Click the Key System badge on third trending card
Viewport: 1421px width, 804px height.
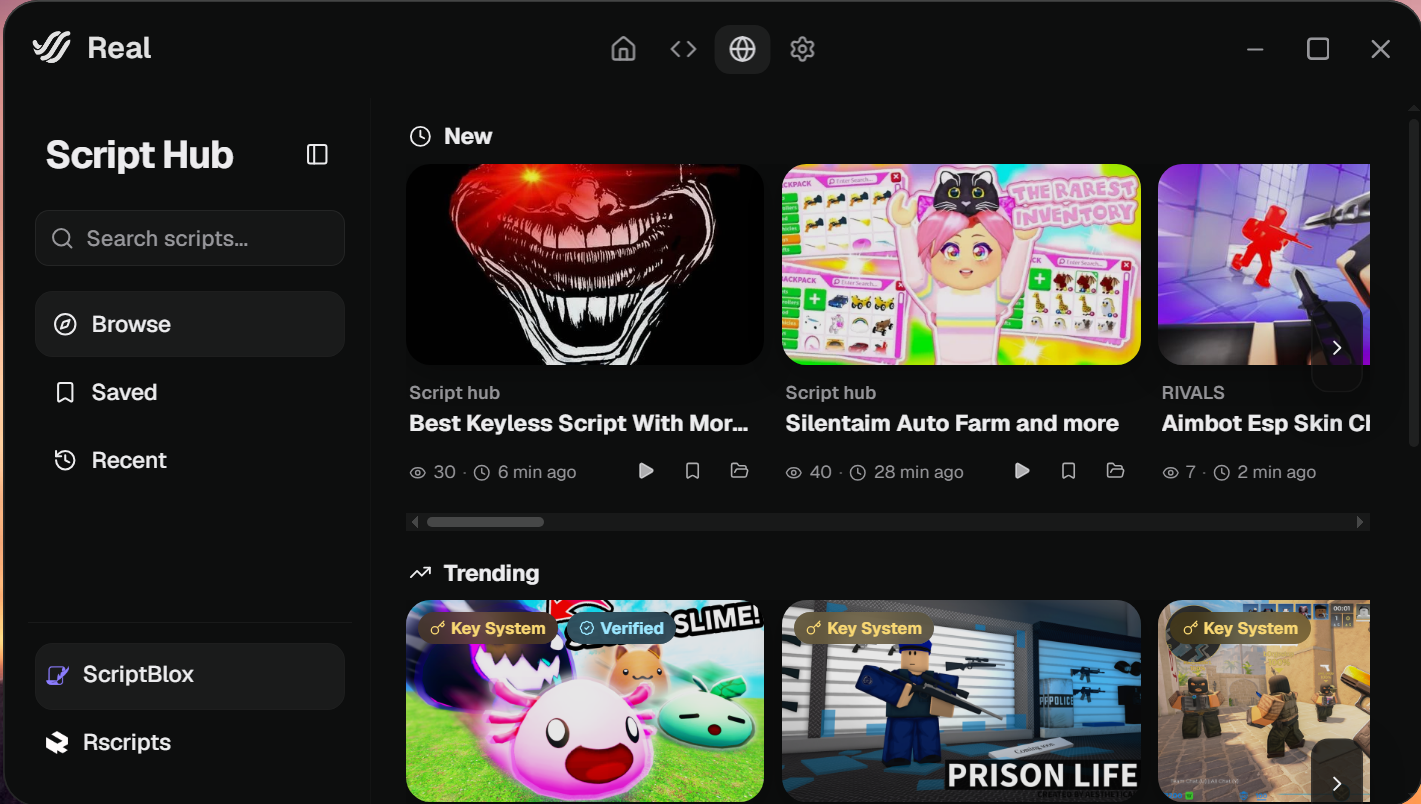(1240, 628)
